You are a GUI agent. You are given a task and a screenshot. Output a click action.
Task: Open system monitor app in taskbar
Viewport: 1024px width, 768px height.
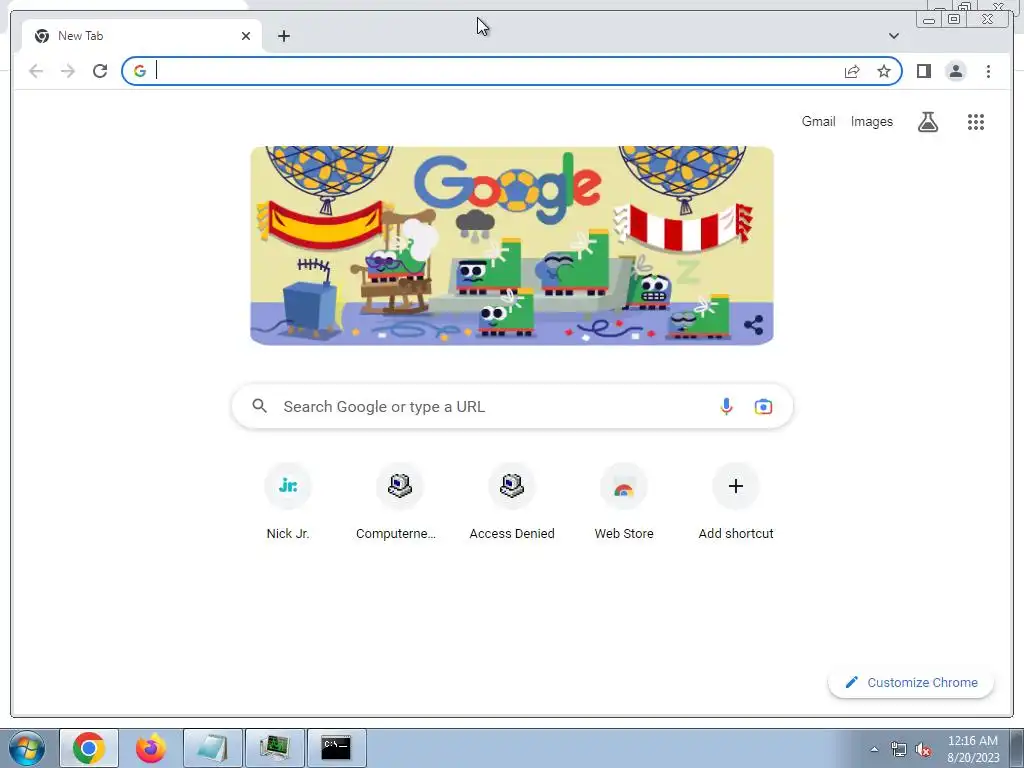pyautogui.click(x=274, y=748)
